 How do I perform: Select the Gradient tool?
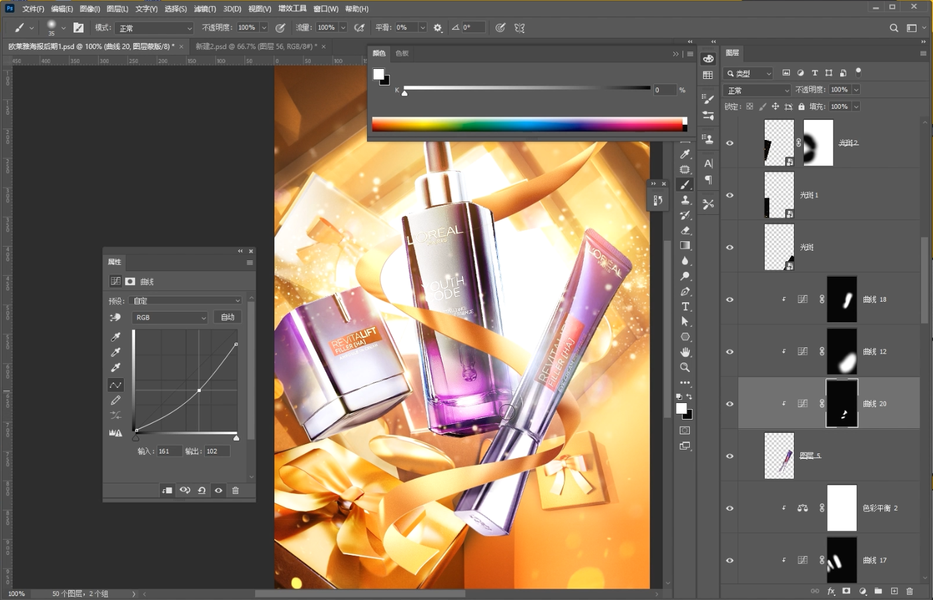[x=685, y=245]
